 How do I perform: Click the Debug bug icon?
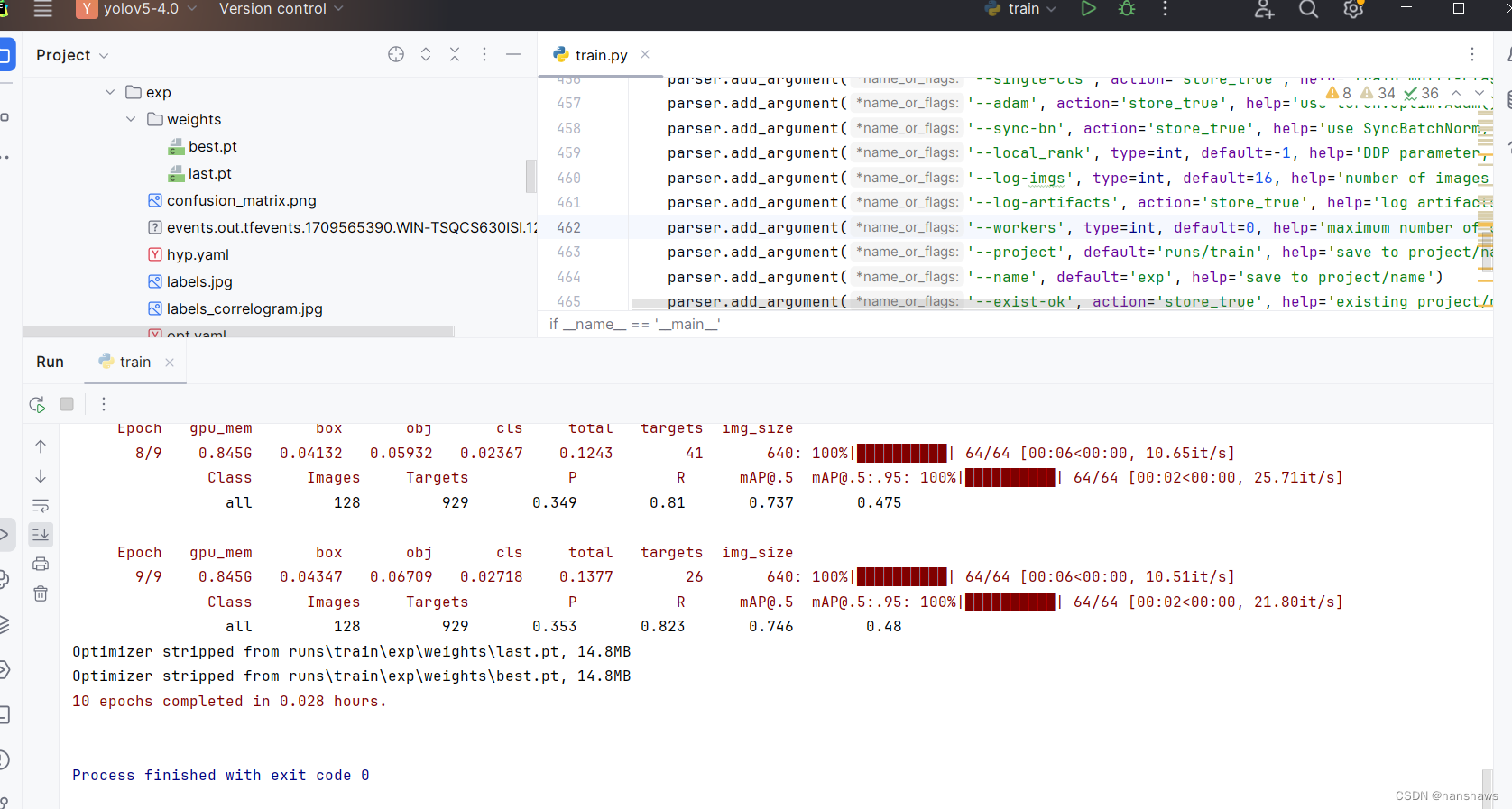(1127, 9)
